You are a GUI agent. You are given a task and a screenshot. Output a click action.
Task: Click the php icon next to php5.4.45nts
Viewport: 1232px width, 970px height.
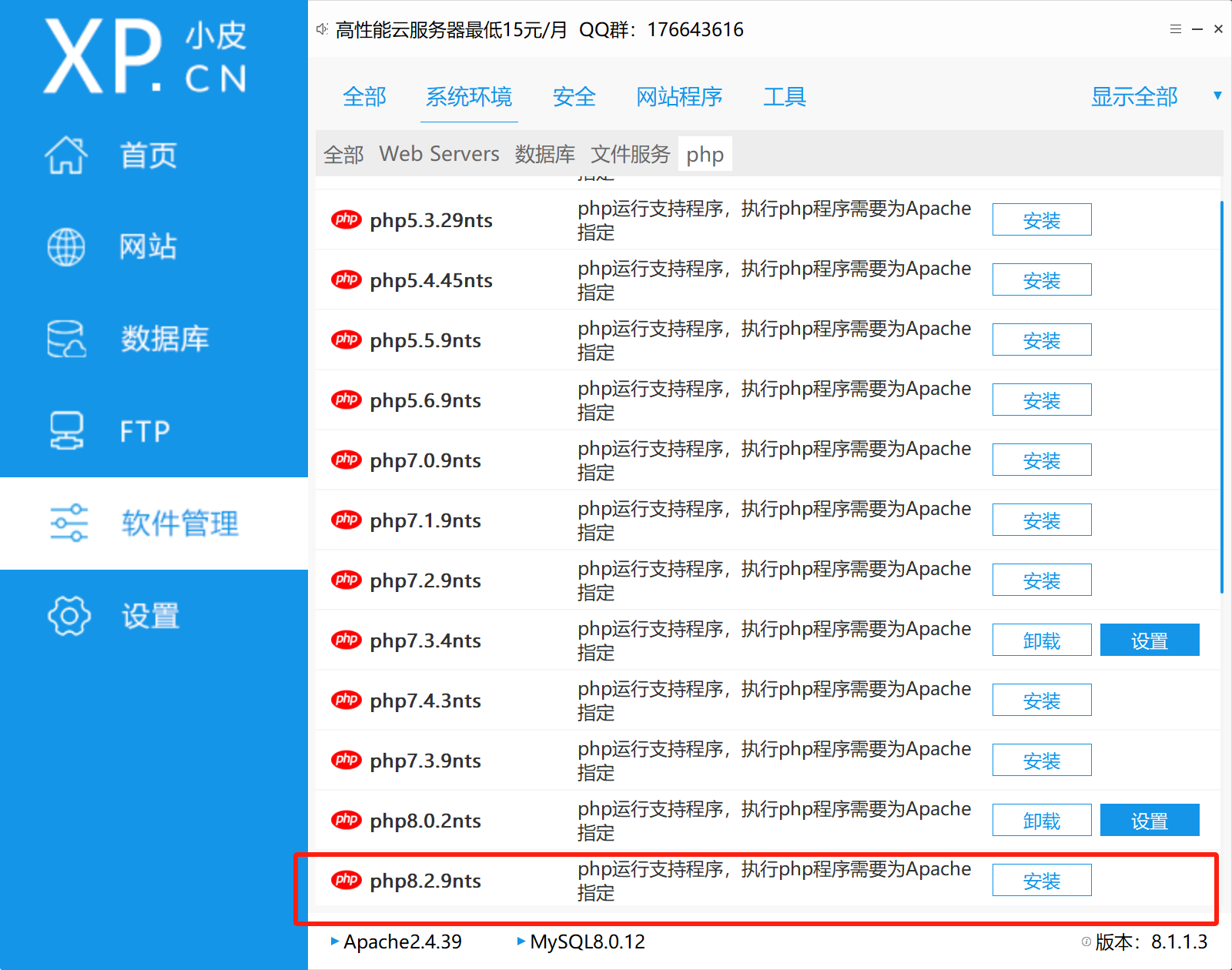pyautogui.click(x=346, y=279)
